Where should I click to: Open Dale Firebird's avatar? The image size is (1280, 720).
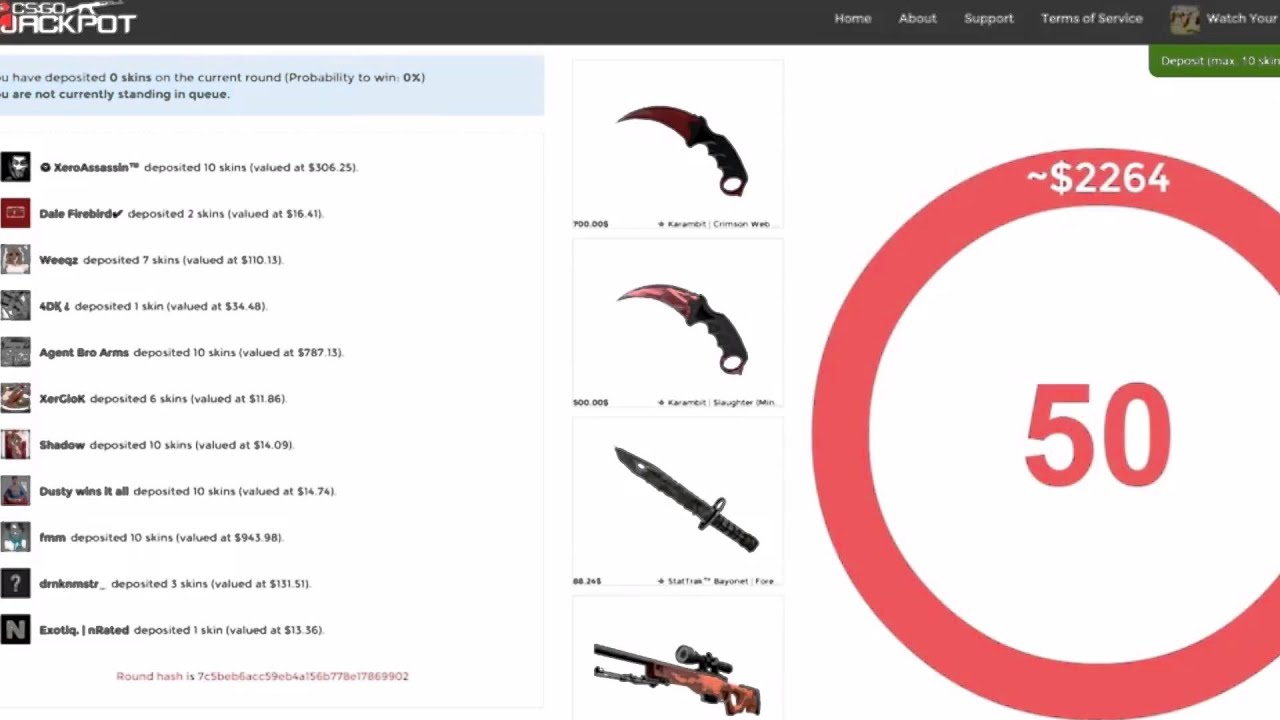[15, 213]
